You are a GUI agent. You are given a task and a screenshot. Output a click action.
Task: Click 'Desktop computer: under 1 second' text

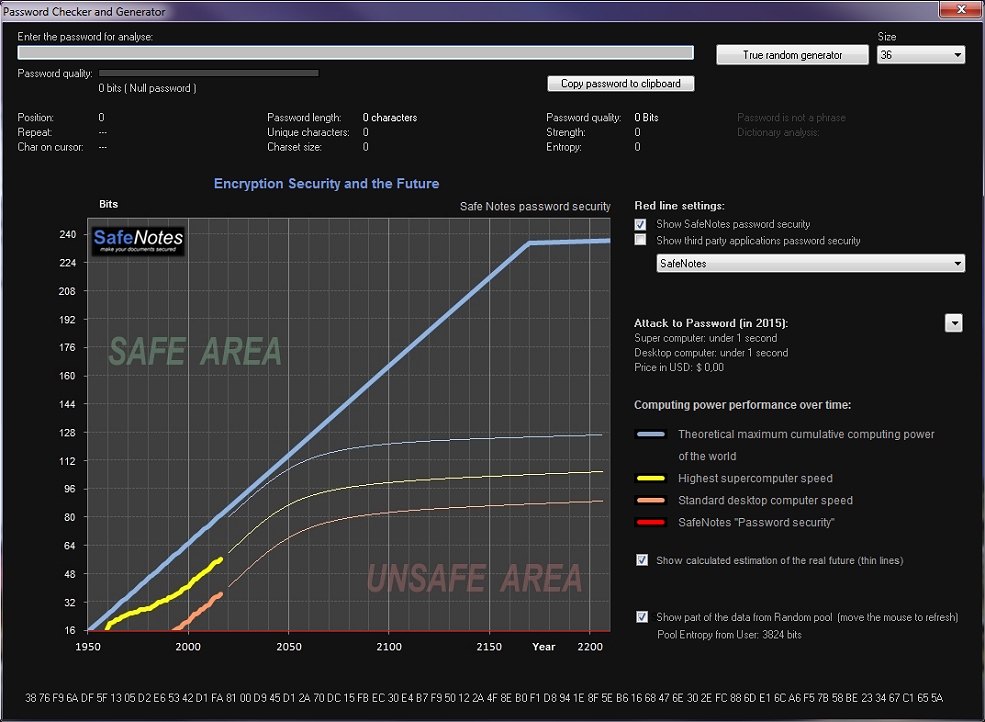click(x=711, y=353)
